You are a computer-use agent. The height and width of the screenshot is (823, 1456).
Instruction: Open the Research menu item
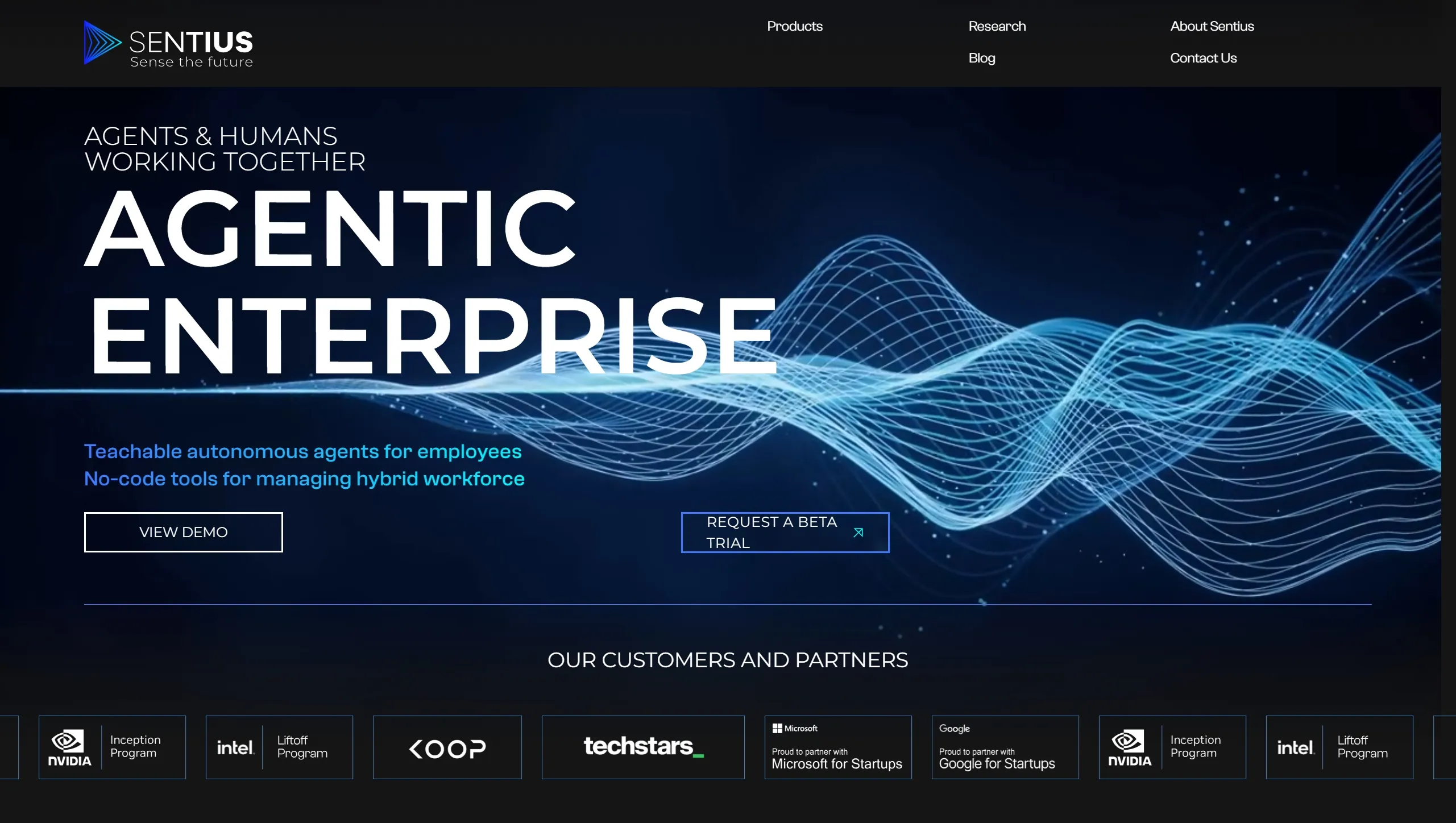tap(997, 26)
